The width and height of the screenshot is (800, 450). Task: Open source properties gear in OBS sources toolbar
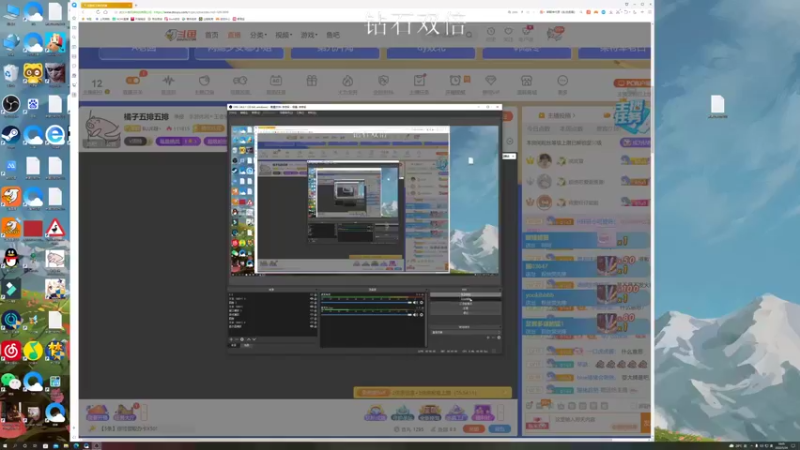[242, 339]
